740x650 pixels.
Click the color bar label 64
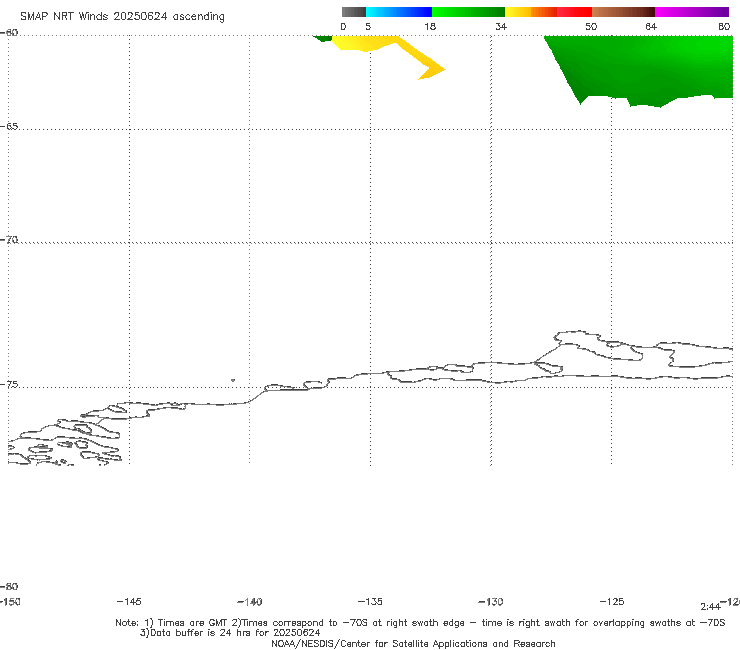[x=651, y=26]
